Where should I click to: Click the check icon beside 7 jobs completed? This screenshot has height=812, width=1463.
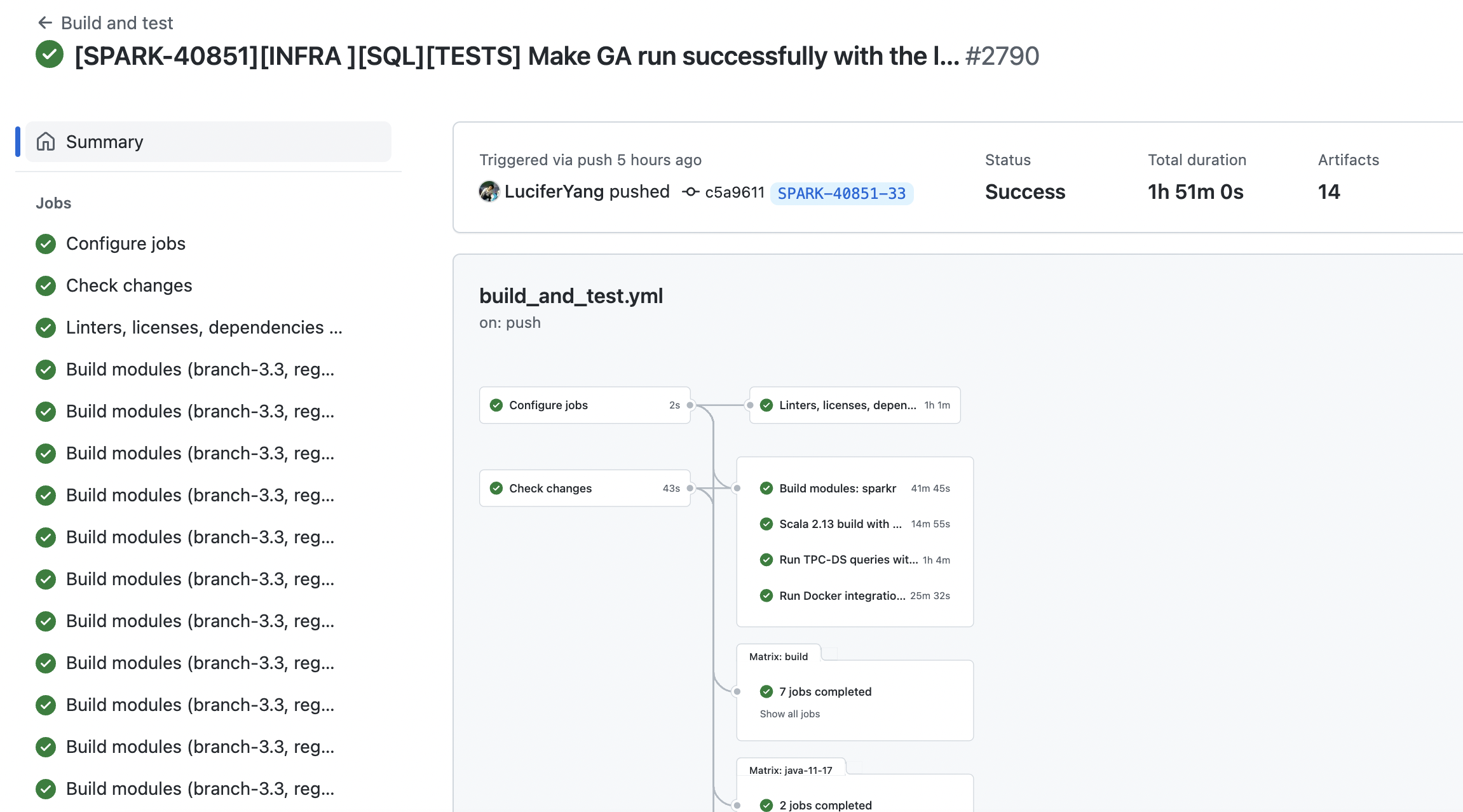pos(766,692)
